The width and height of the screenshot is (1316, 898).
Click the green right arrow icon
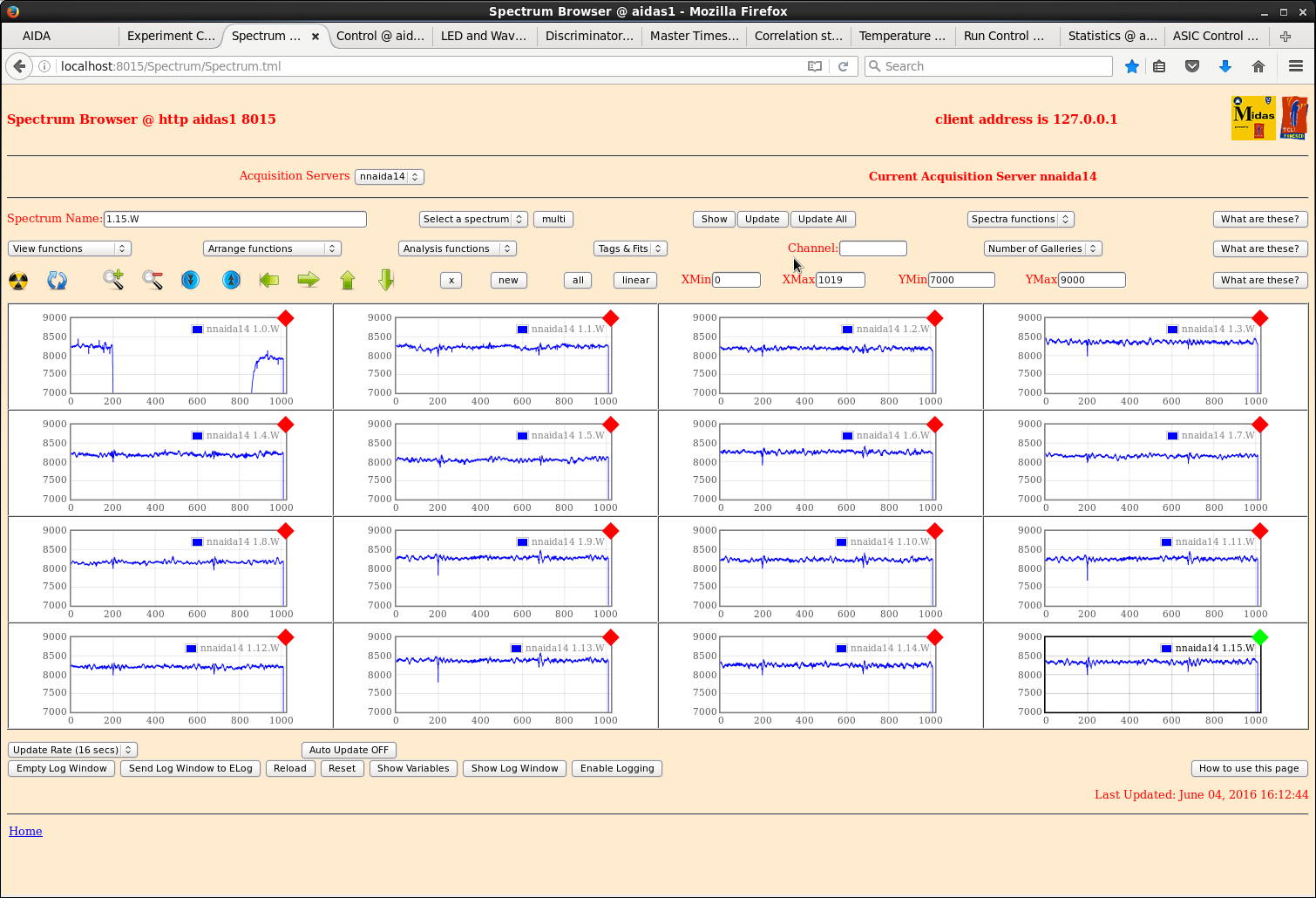point(309,280)
